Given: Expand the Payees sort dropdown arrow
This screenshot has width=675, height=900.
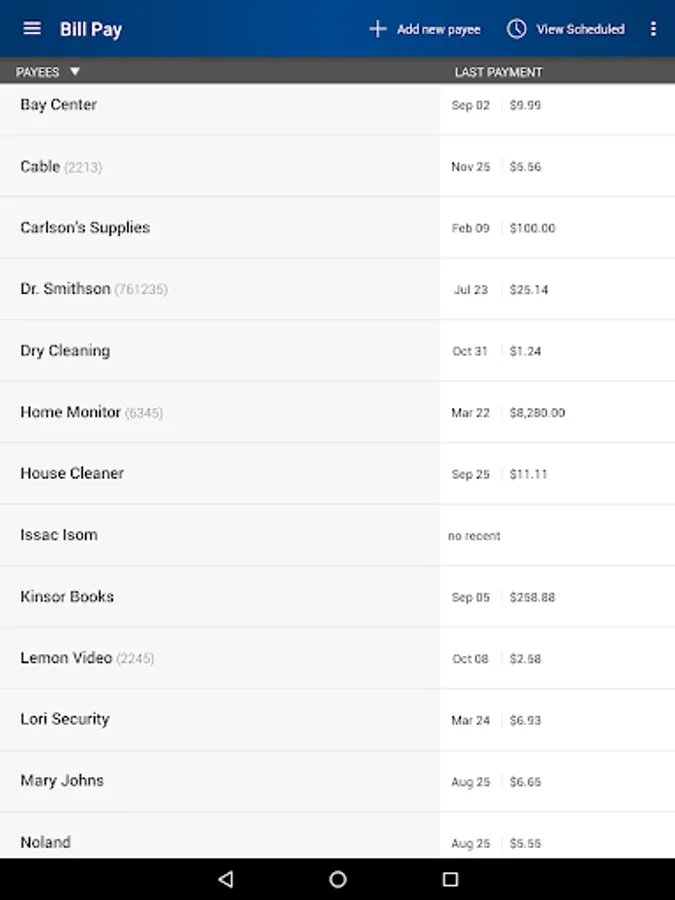Looking at the screenshot, I should (75, 72).
